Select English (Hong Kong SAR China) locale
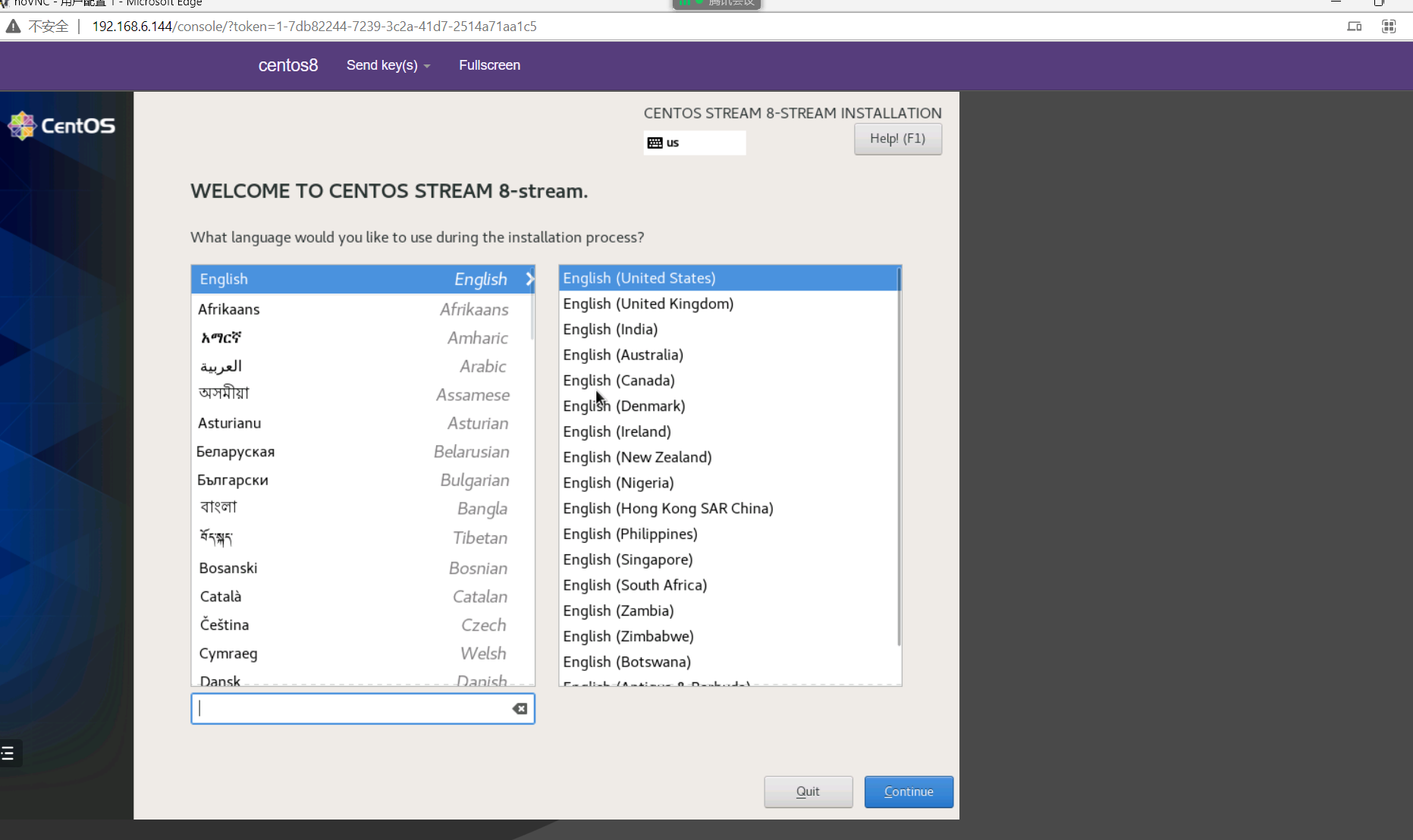The height and width of the screenshot is (840, 1413). tap(728, 509)
